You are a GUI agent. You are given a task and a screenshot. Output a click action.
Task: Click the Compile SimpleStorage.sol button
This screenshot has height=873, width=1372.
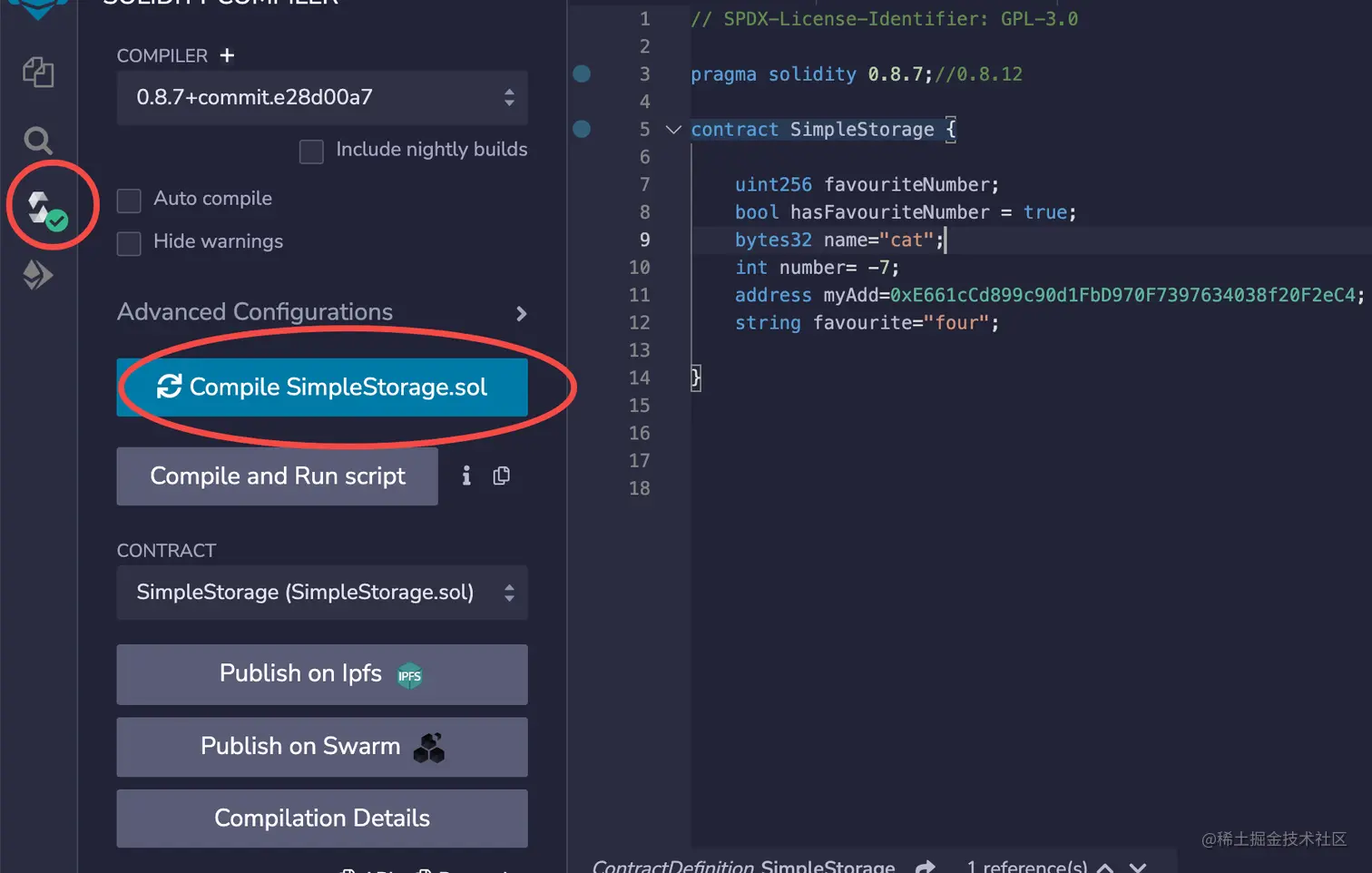click(322, 387)
